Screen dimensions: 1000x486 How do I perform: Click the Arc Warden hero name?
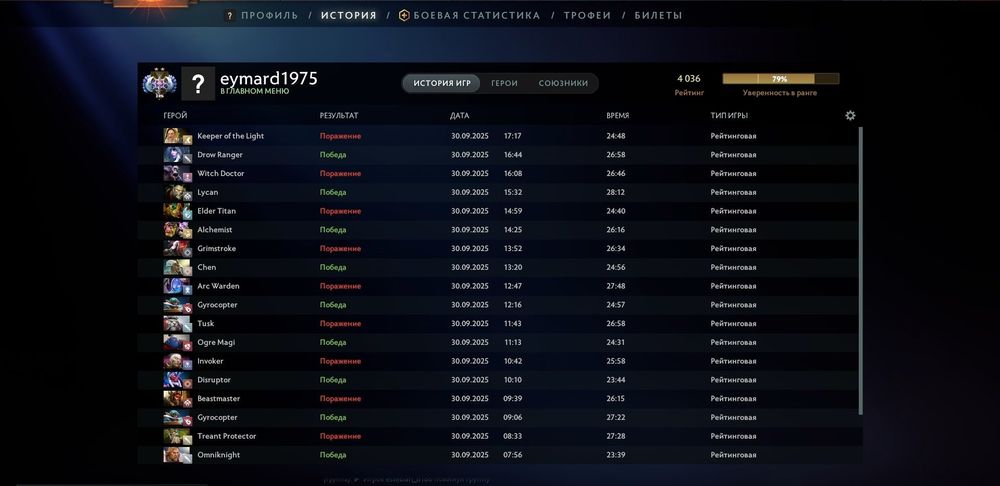[218, 286]
